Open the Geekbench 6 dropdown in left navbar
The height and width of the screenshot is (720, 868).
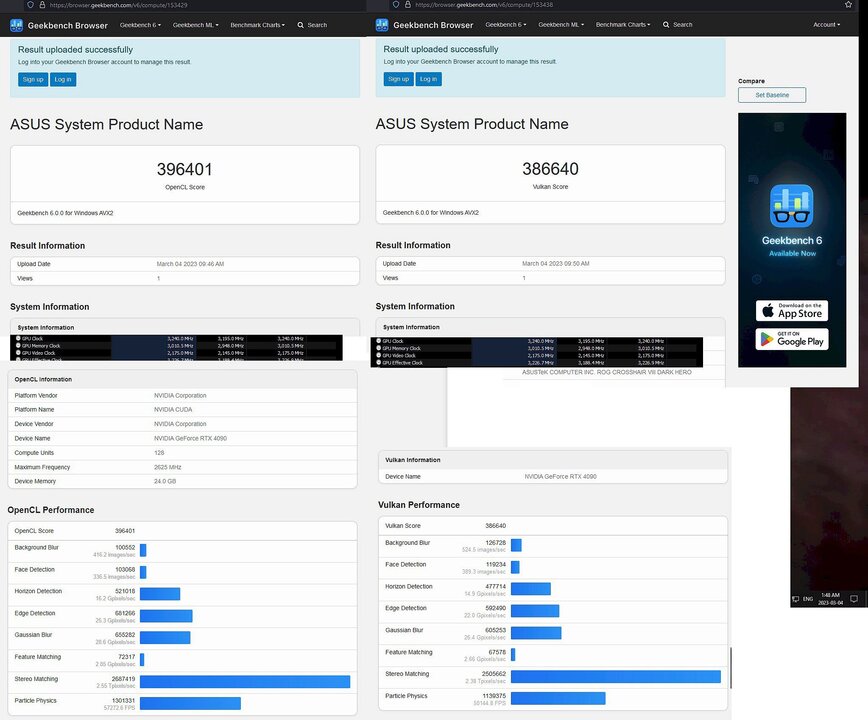140,25
